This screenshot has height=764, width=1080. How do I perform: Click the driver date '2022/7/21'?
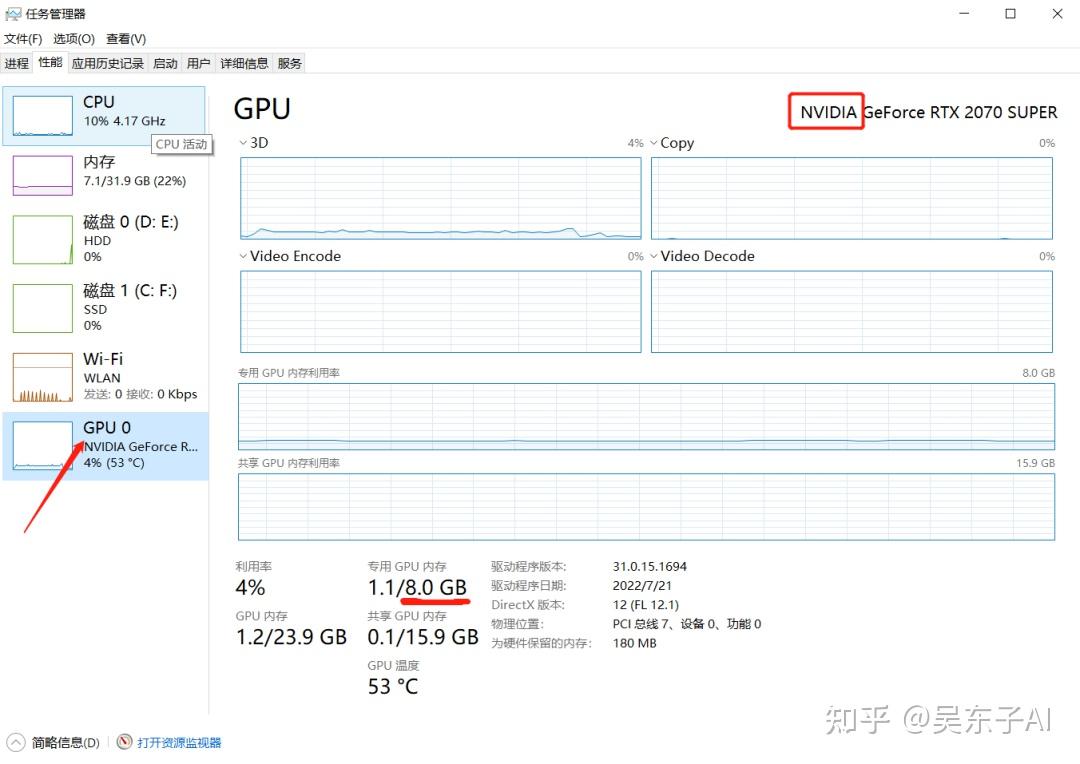coord(642,586)
